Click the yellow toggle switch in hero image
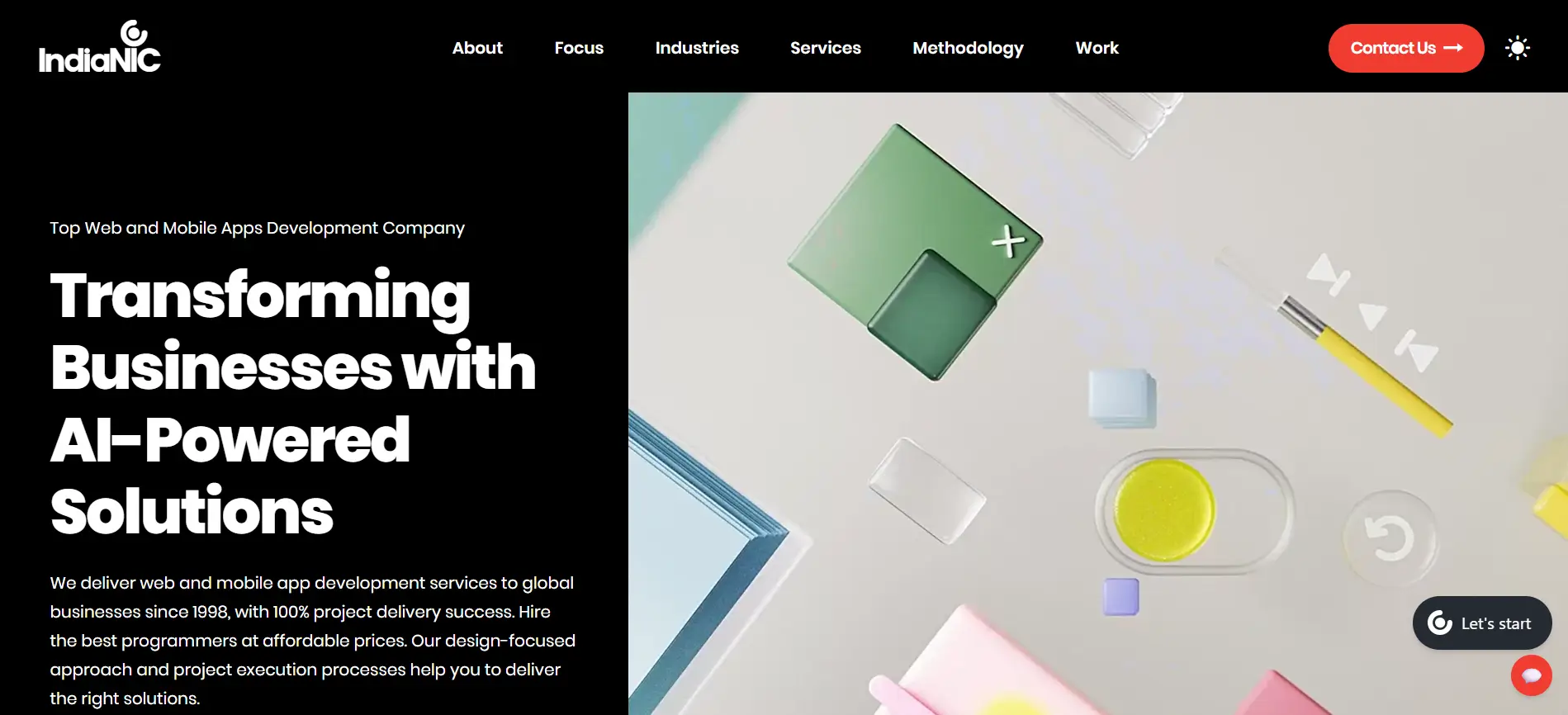The image size is (1568, 715). pos(1194,511)
